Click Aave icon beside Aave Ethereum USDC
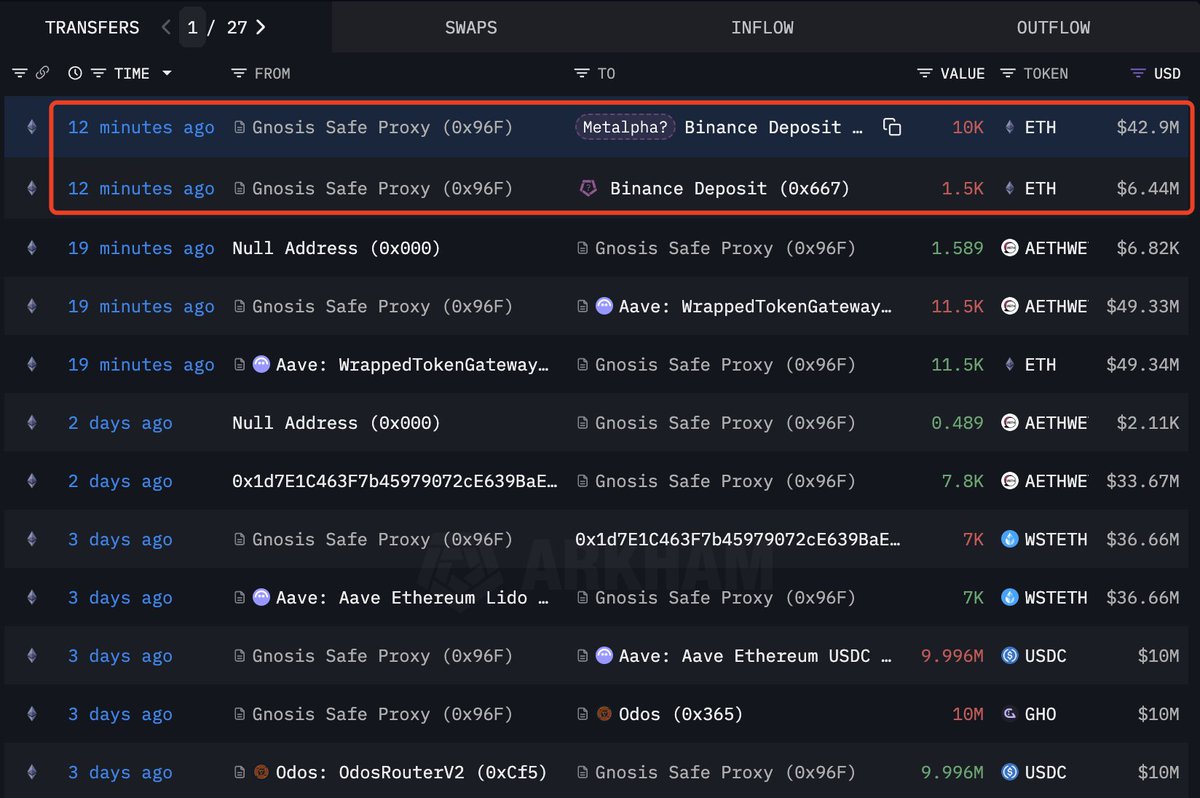This screenshot has width=1200, height=798. click(604, 656)
